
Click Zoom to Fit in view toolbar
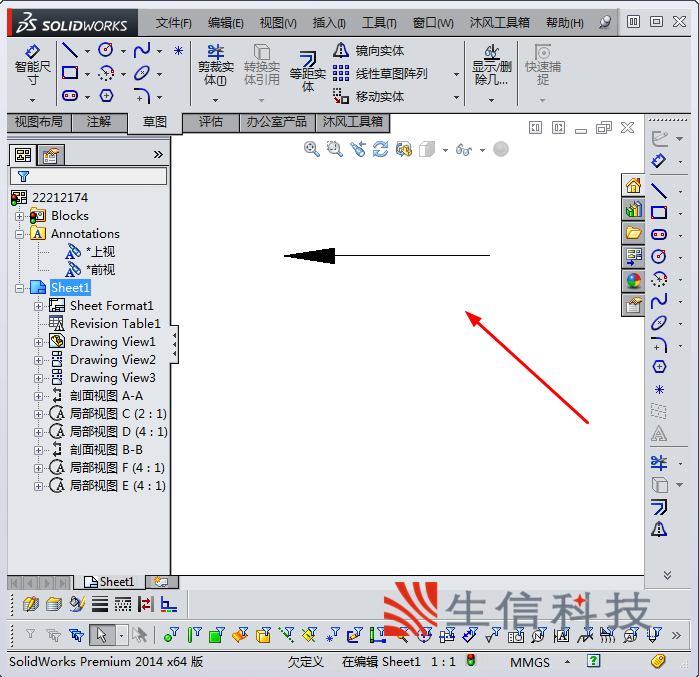[312, 149]
